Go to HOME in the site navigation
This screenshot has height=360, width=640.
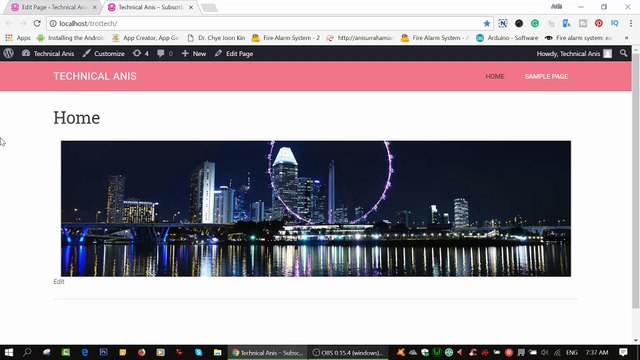494,76
